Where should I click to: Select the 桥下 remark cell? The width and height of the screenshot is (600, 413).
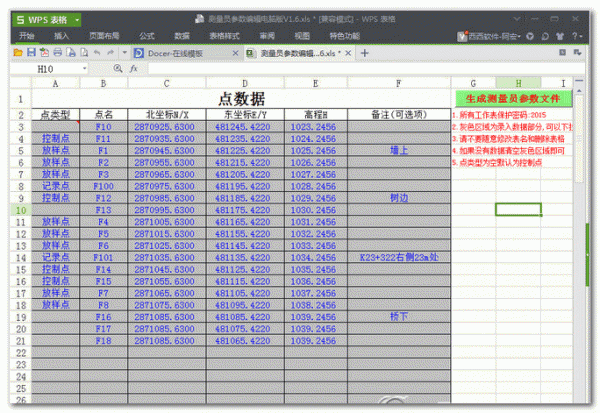pos(399,317)
